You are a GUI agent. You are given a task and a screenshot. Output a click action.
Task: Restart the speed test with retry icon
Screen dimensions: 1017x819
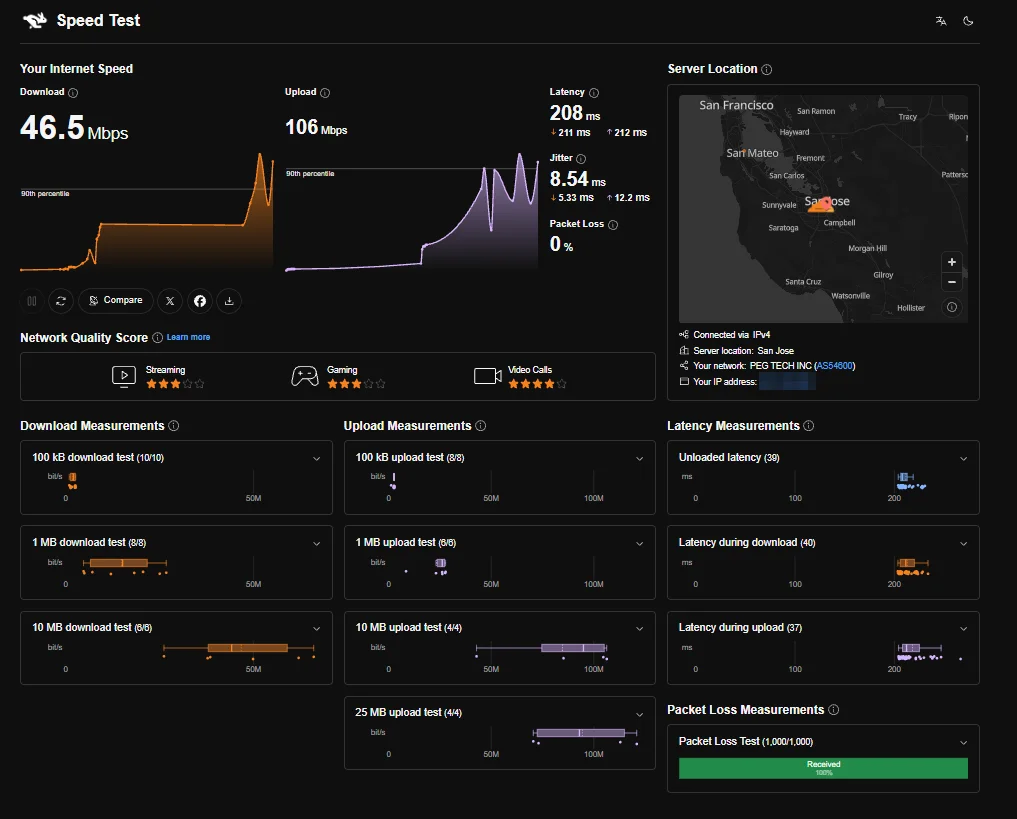(61, 301)
